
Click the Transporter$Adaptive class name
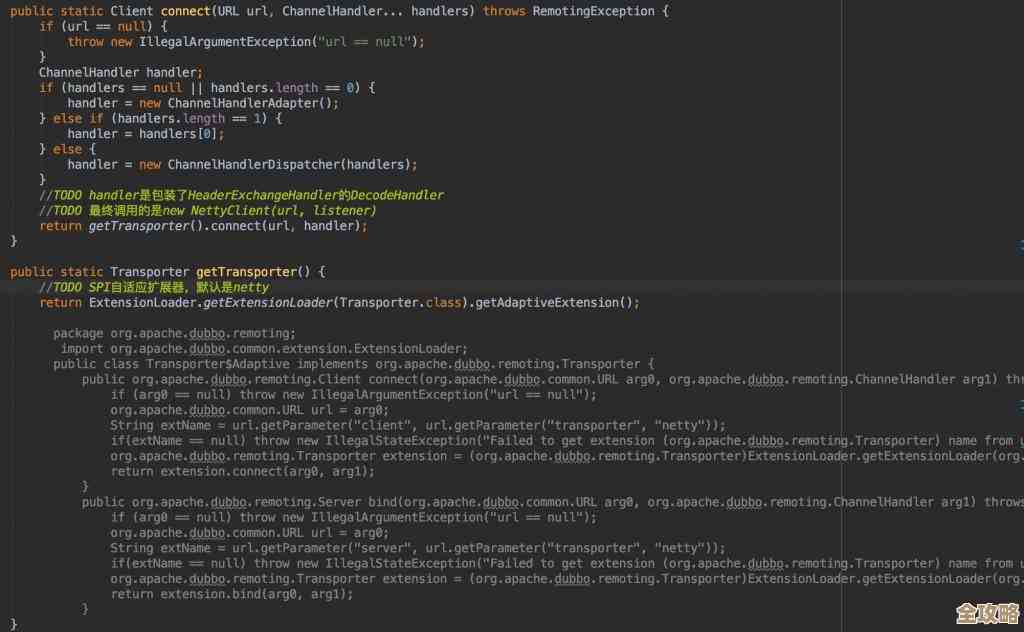[208, 364]
